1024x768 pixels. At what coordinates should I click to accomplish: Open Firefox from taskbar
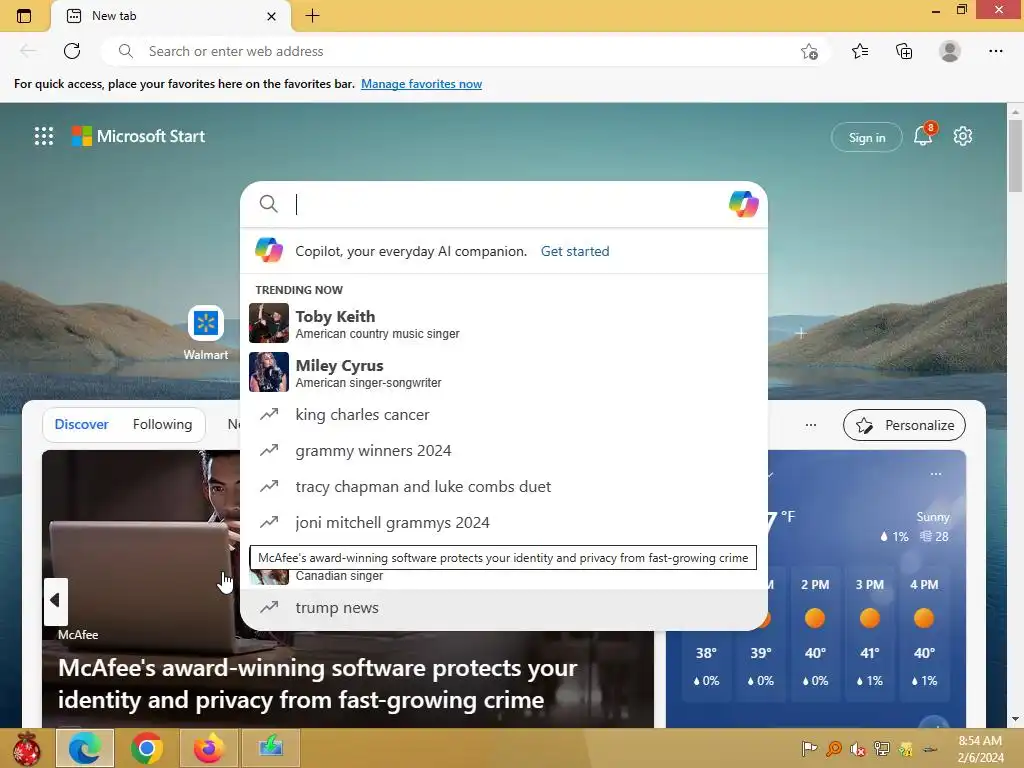click(208, 748)
